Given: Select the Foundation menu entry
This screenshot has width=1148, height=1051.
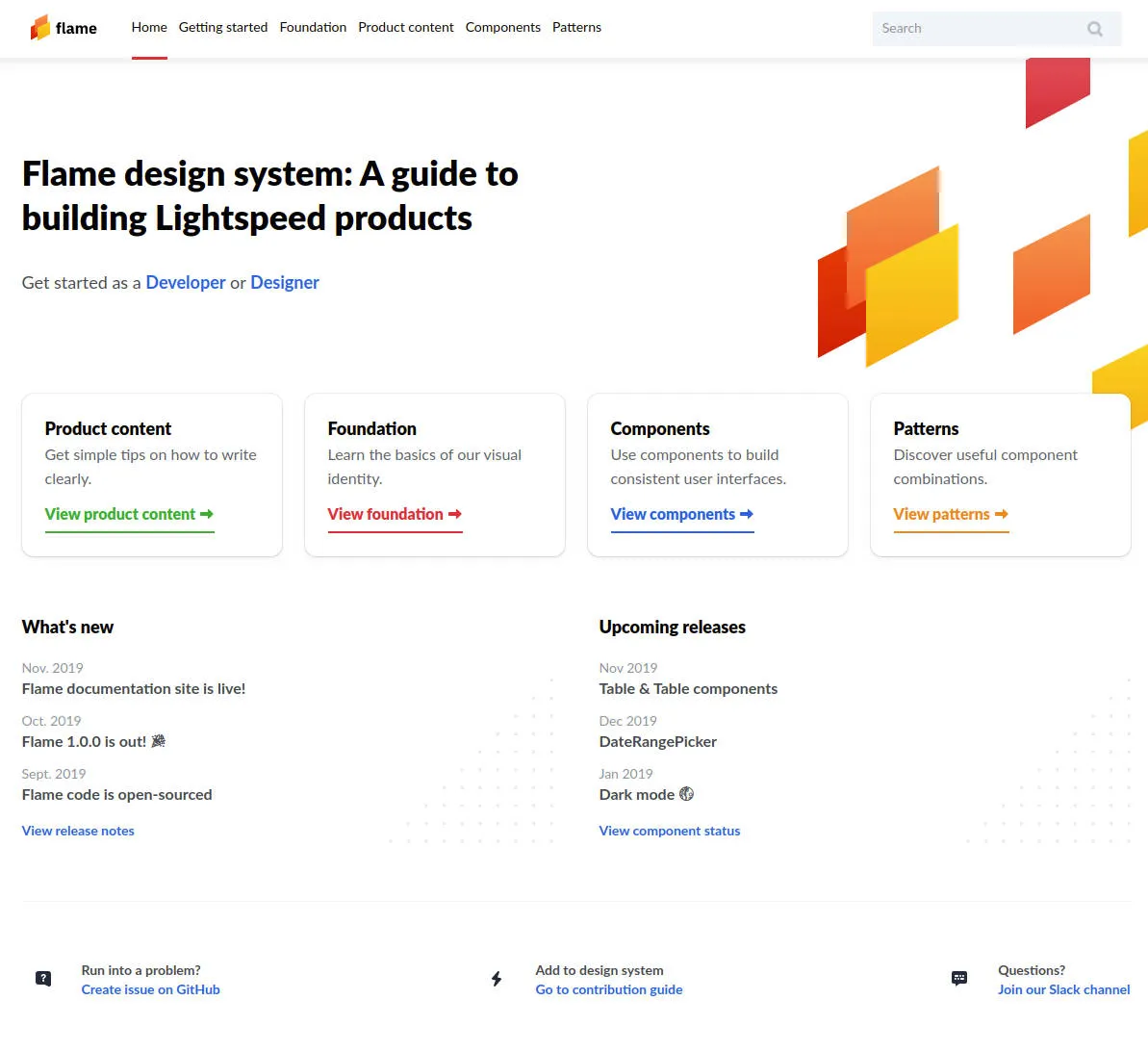Looking at the screenshot, I should (313, 27).
